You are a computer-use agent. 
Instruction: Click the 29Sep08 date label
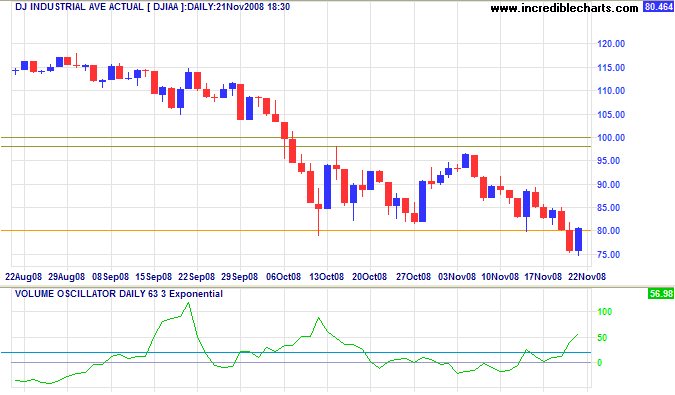pyautogui.click(x=239, y=277)
